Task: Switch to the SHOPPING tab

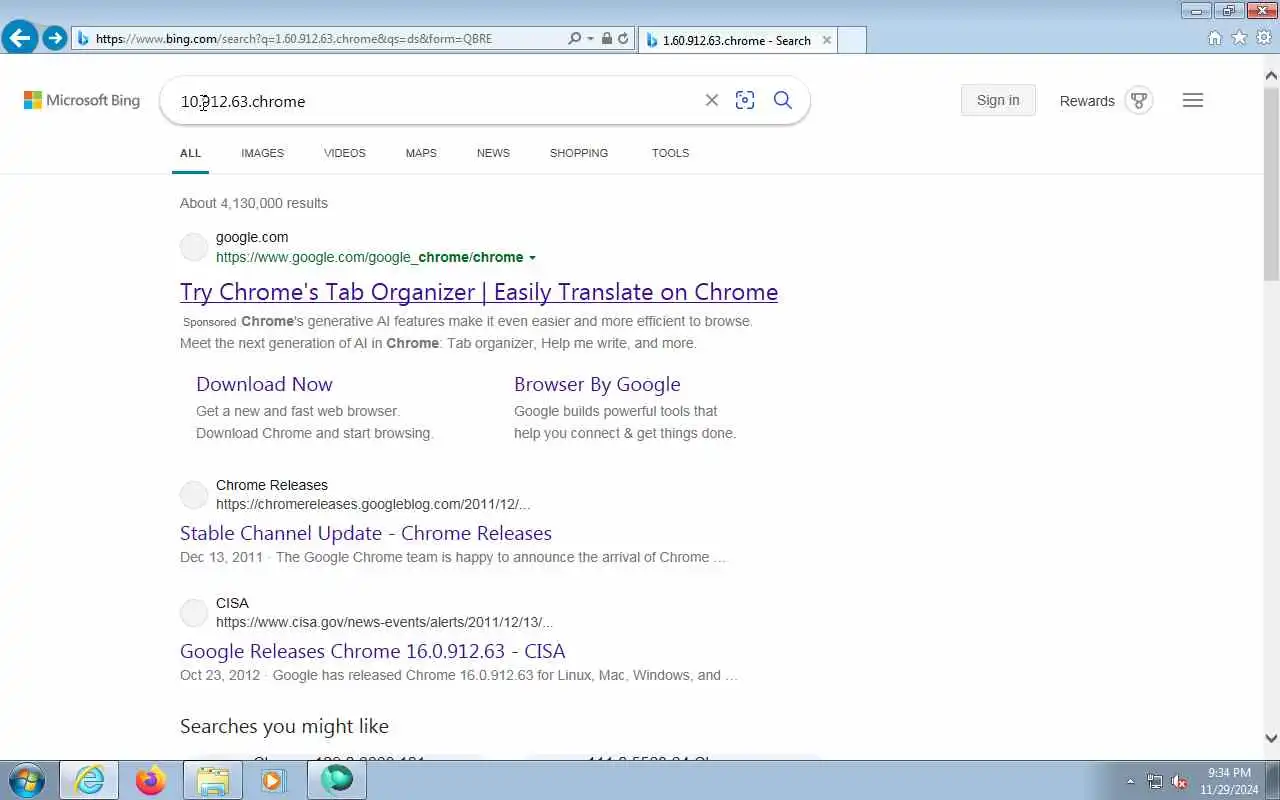Action: point(579,153)
